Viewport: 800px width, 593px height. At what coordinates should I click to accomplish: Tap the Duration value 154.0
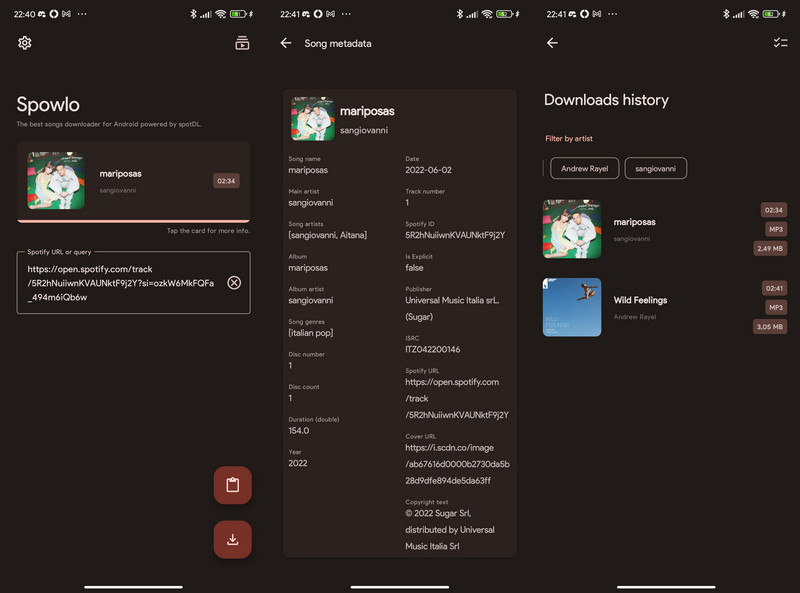pyautogui.click(x=299, y=431)
